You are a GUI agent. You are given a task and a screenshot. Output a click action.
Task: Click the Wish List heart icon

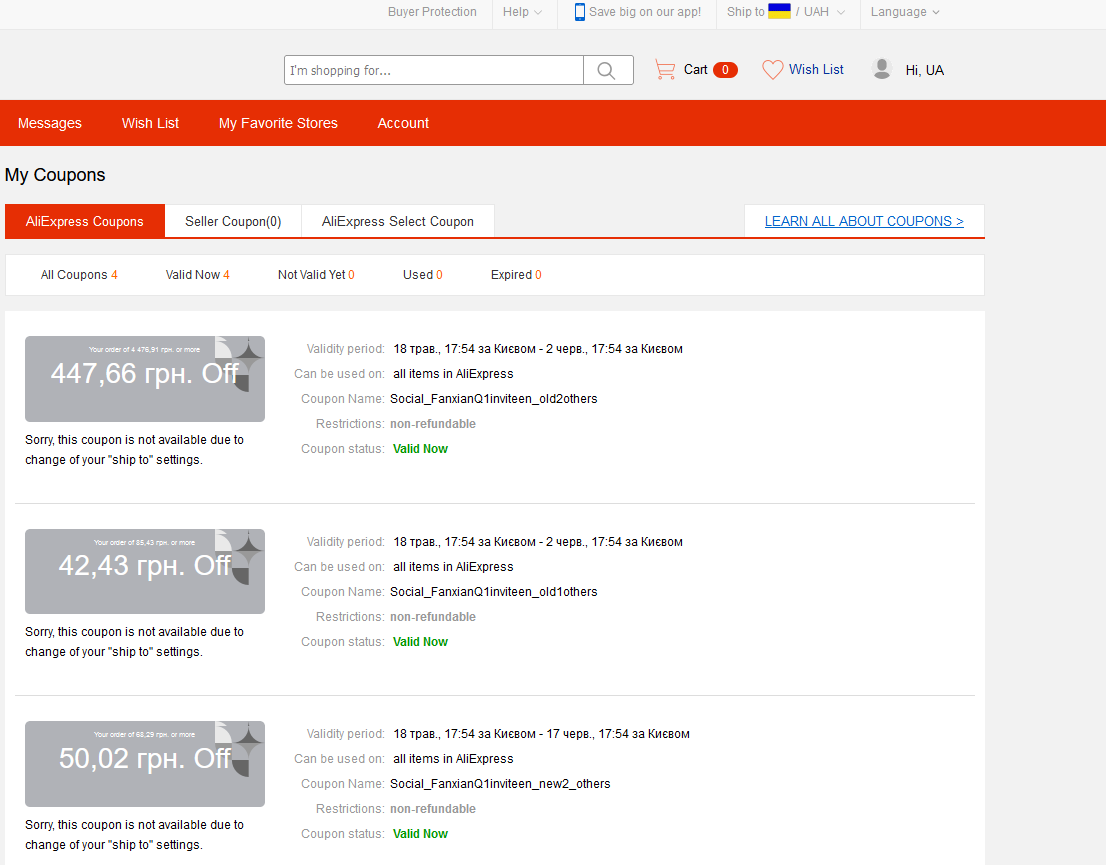[x=772, y=69]
